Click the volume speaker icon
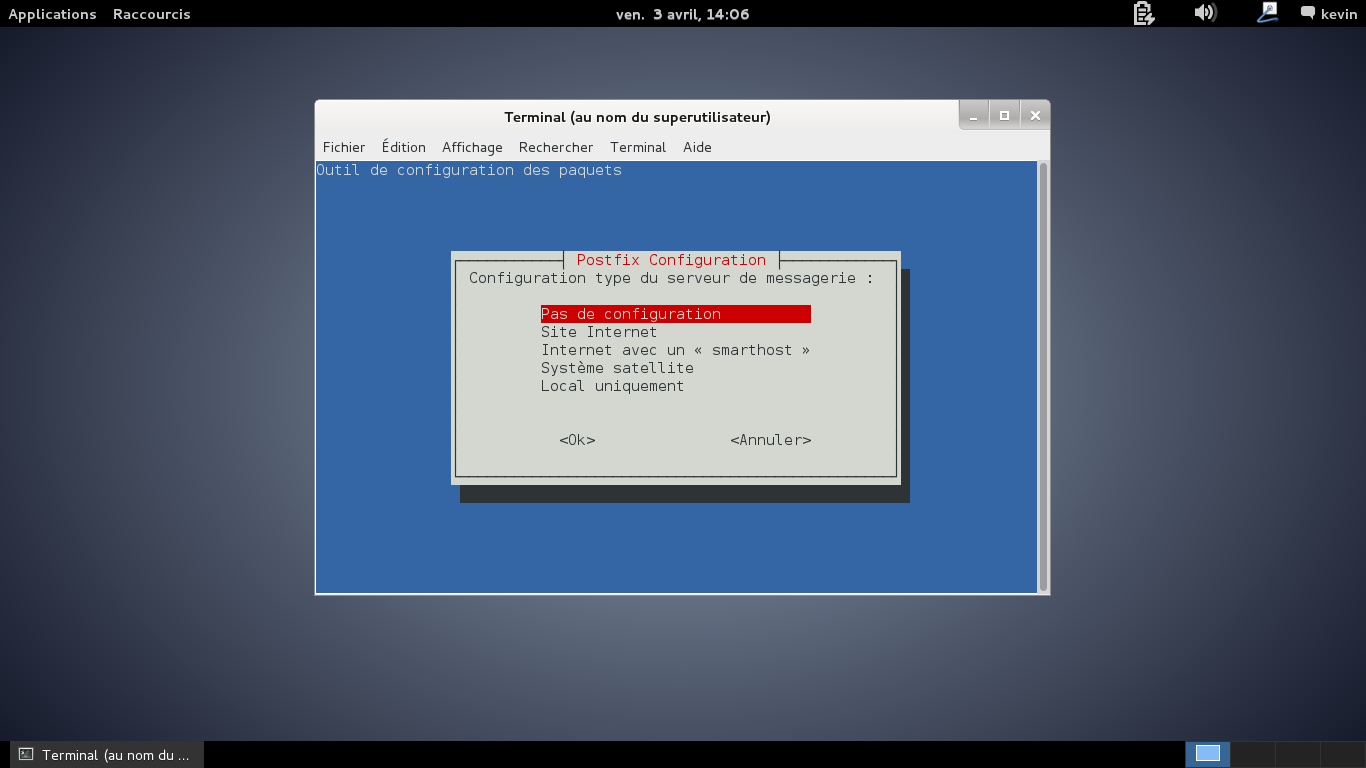The width and height of the screenshot is (1366, 768). (1205, 13)
